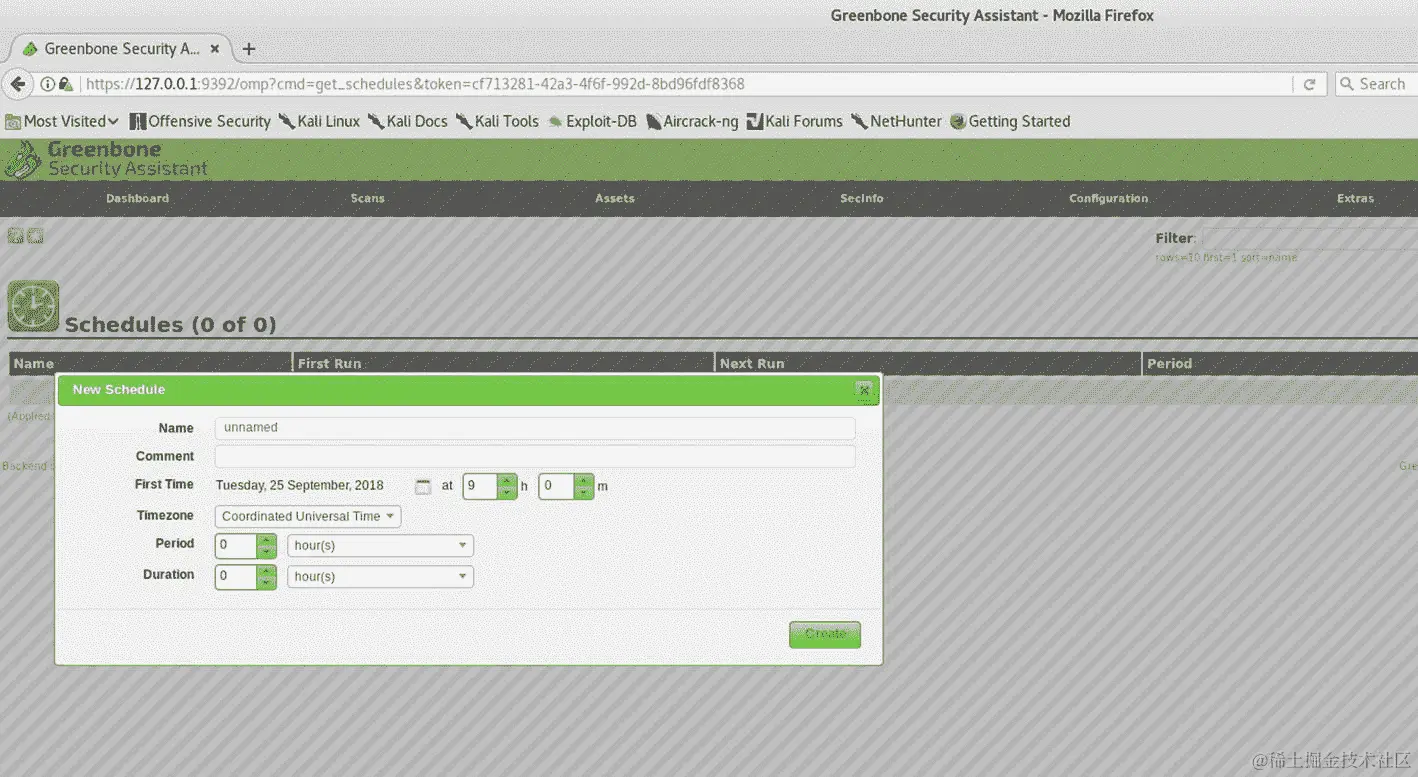Click the Create button
This screenshot has width=1418, height=777.
825,634
